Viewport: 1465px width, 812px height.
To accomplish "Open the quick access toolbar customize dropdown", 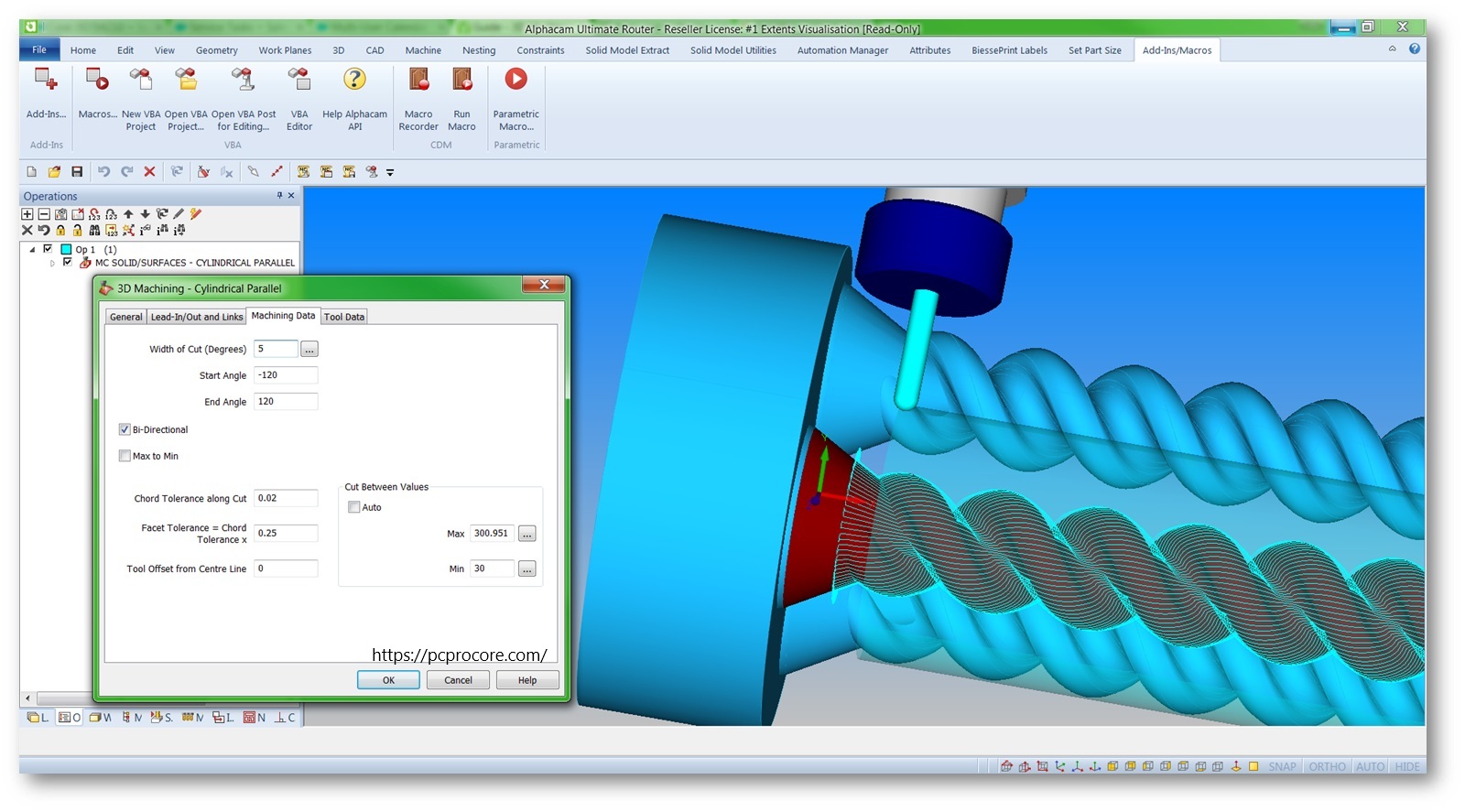I will point(390,172).
